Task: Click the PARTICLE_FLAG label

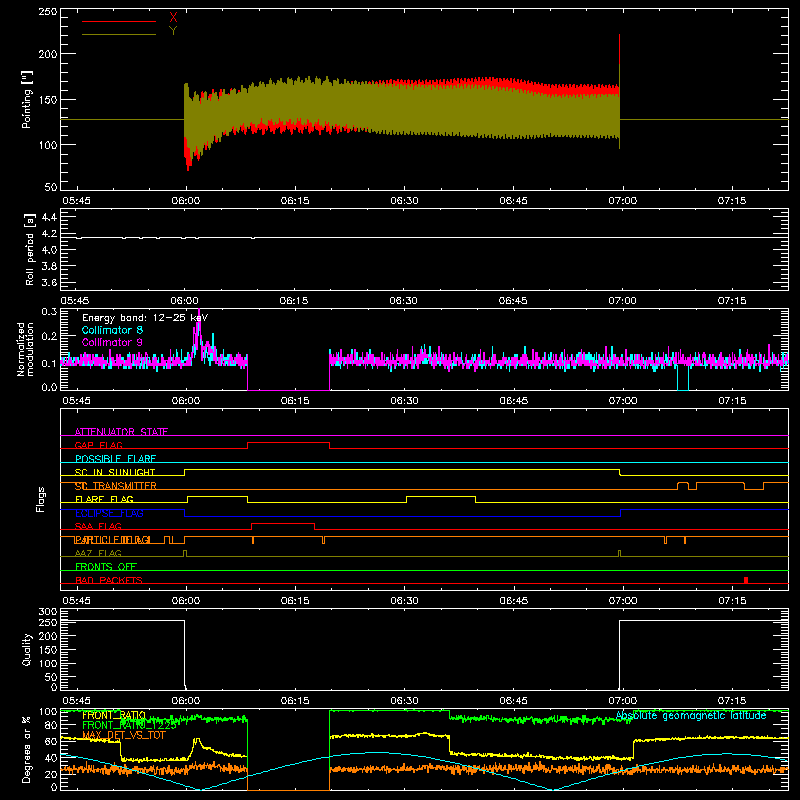Action: tap(113, 540)
